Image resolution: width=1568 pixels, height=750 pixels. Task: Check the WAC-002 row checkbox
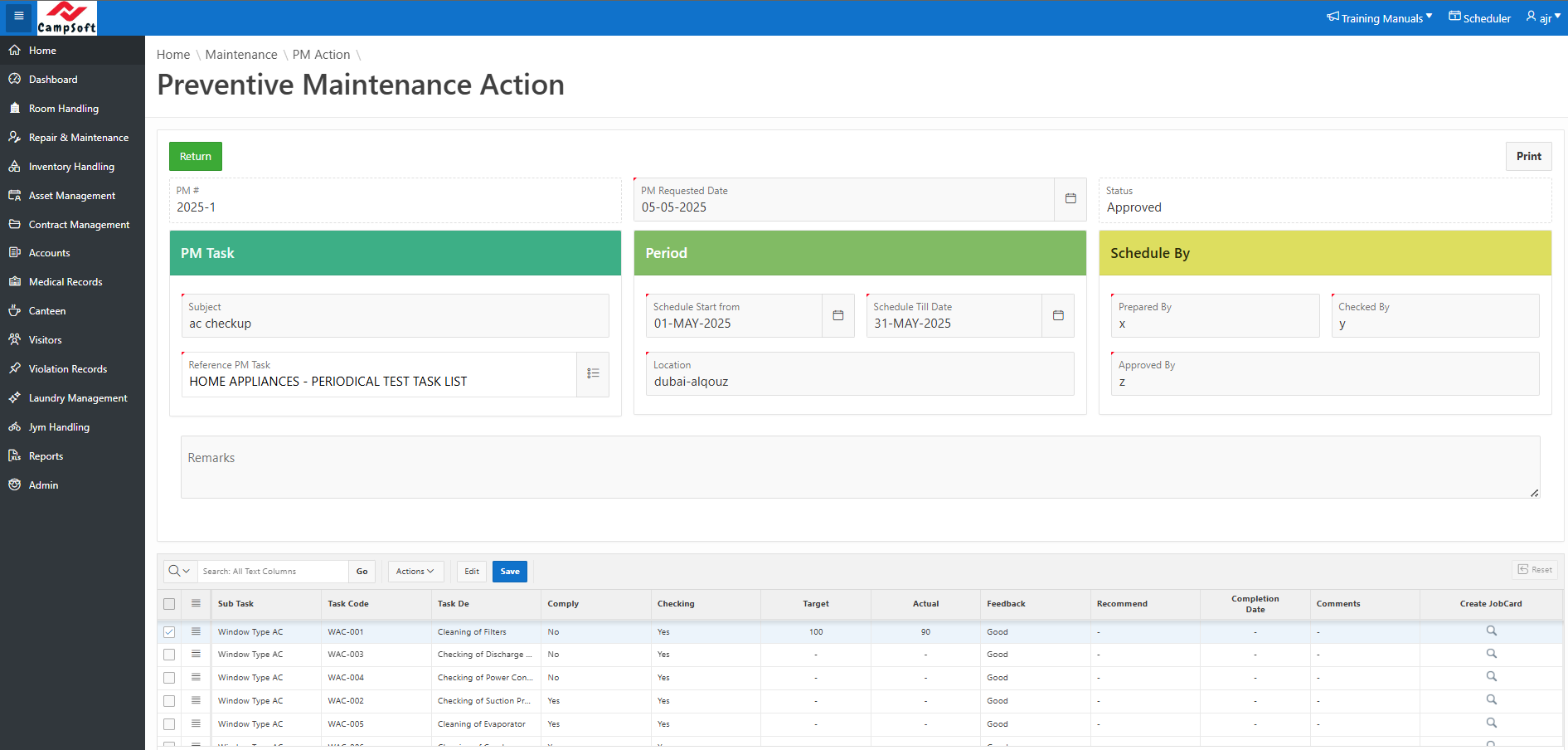coord(169,701)
